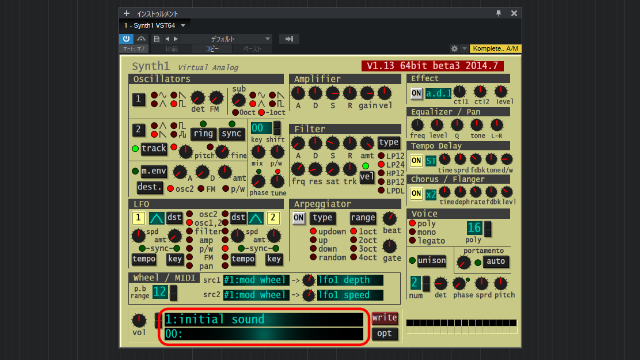Click the 00: bank display
Screen dimensions: 640x360
[263, 334]
